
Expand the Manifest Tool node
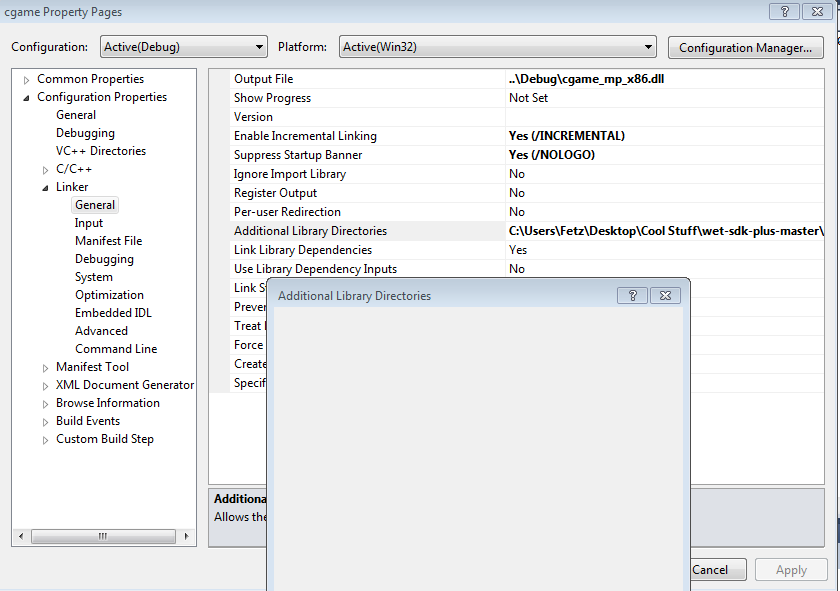click(x=46, y=368)
